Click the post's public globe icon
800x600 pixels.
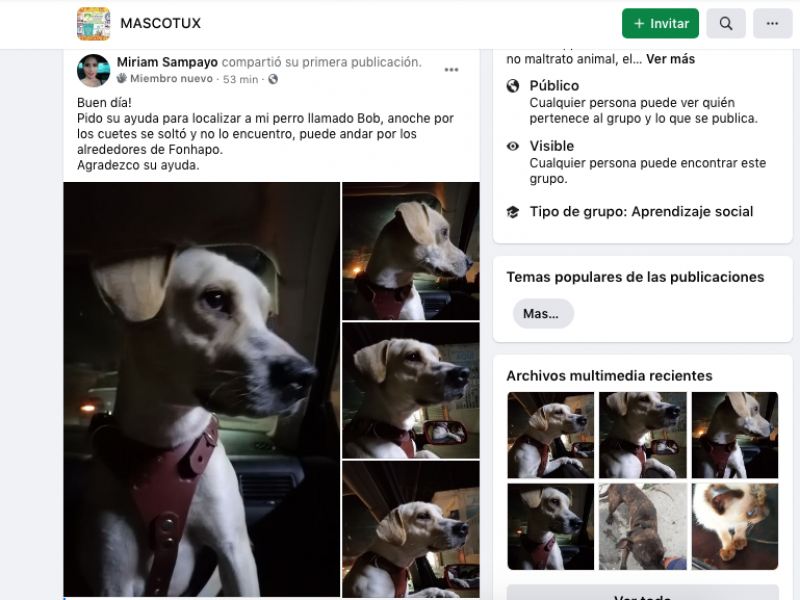coord(273,79)
